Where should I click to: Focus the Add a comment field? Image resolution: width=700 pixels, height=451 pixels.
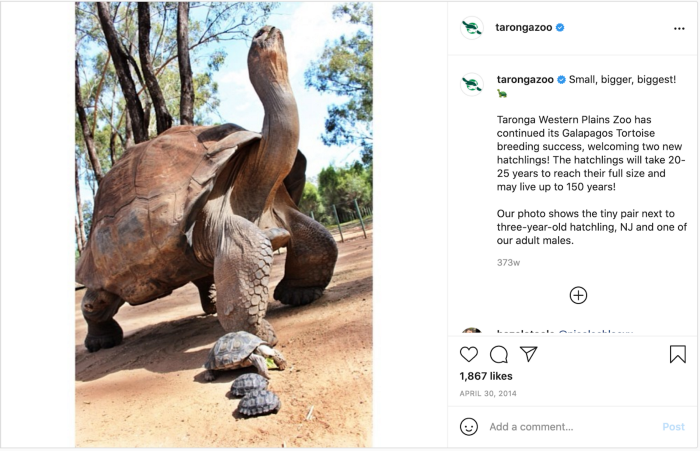click(x=565, y=427)
